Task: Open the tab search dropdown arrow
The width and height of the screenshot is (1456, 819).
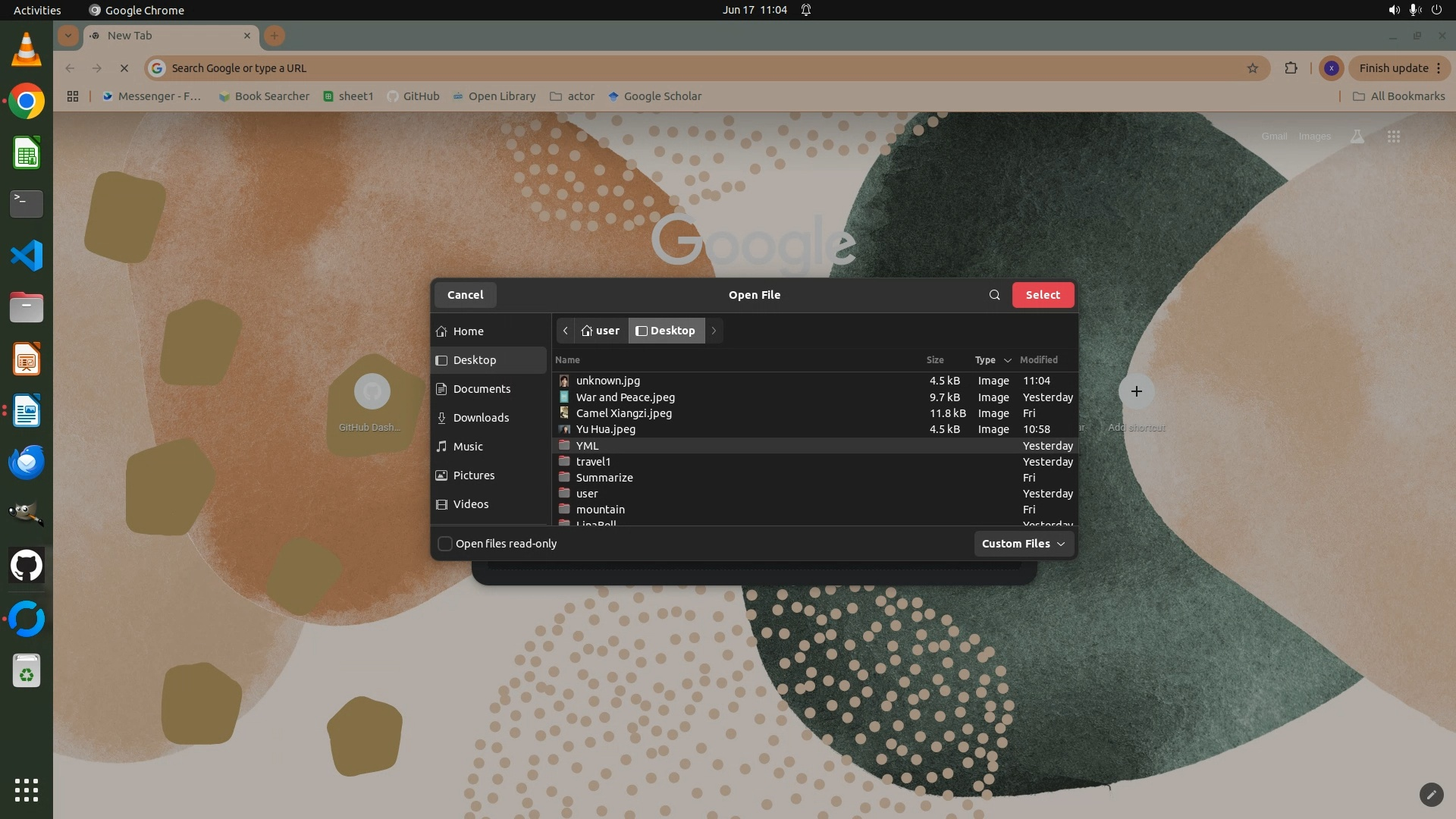Action: (x=68, y=36)
